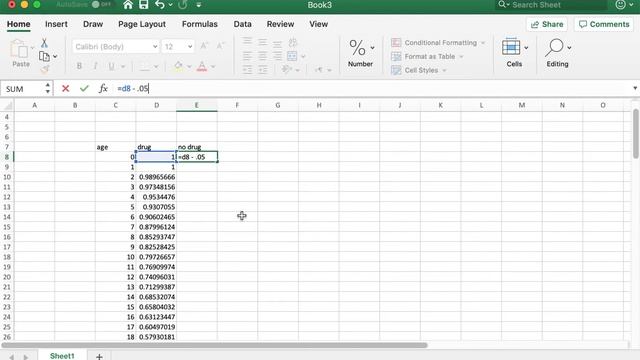Click the formula bar text =d8 - .05

pos(133,88)
